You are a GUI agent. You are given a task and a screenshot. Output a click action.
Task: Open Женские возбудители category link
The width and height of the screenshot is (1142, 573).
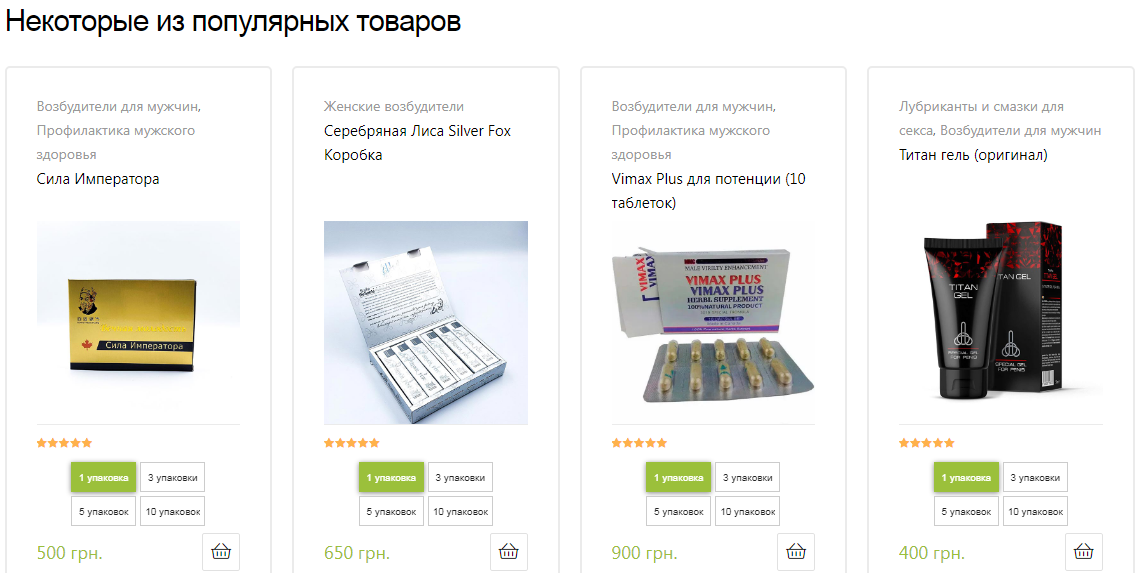[x=394, y=106]
